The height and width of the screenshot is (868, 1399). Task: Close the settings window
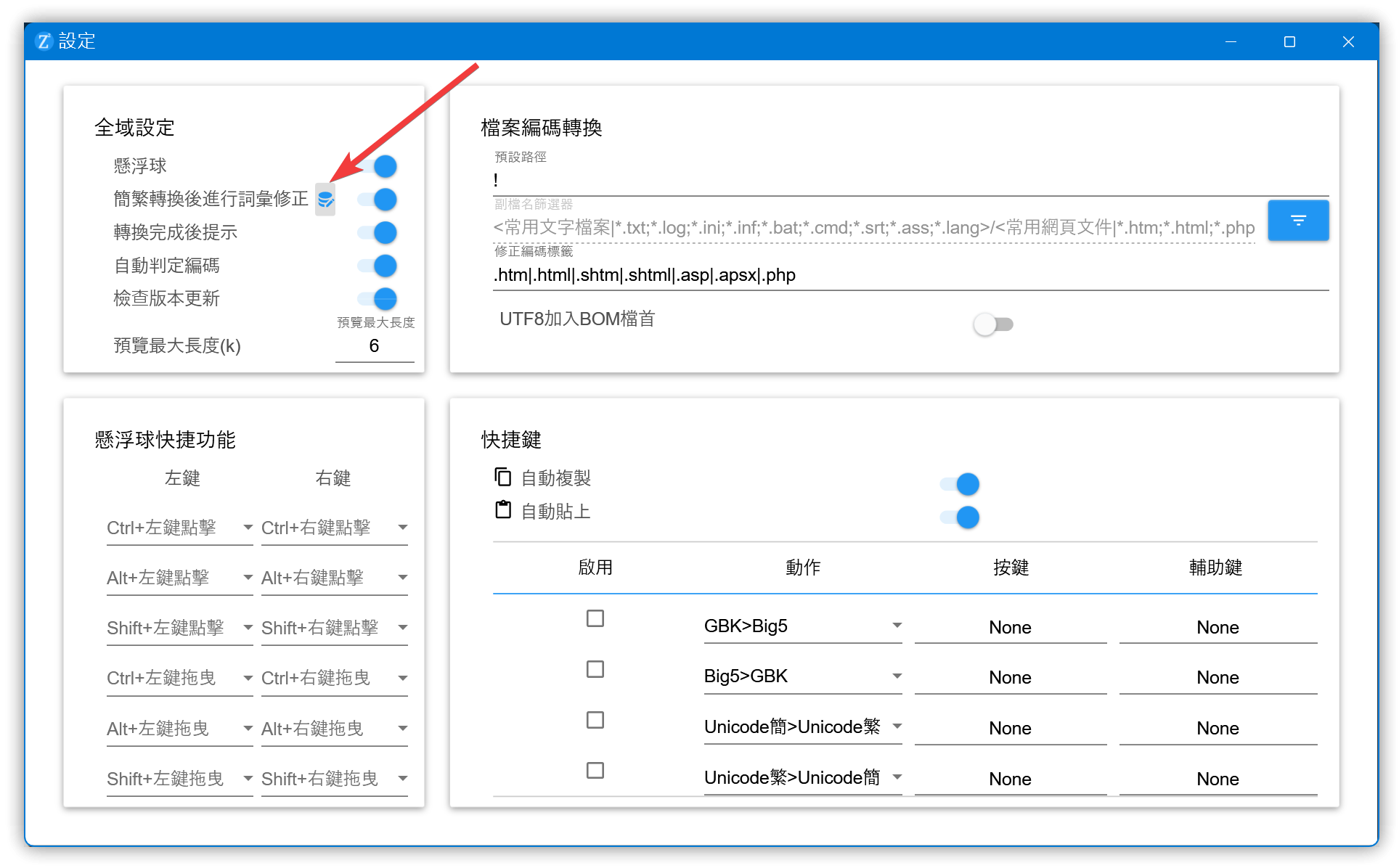[1348, 42]
